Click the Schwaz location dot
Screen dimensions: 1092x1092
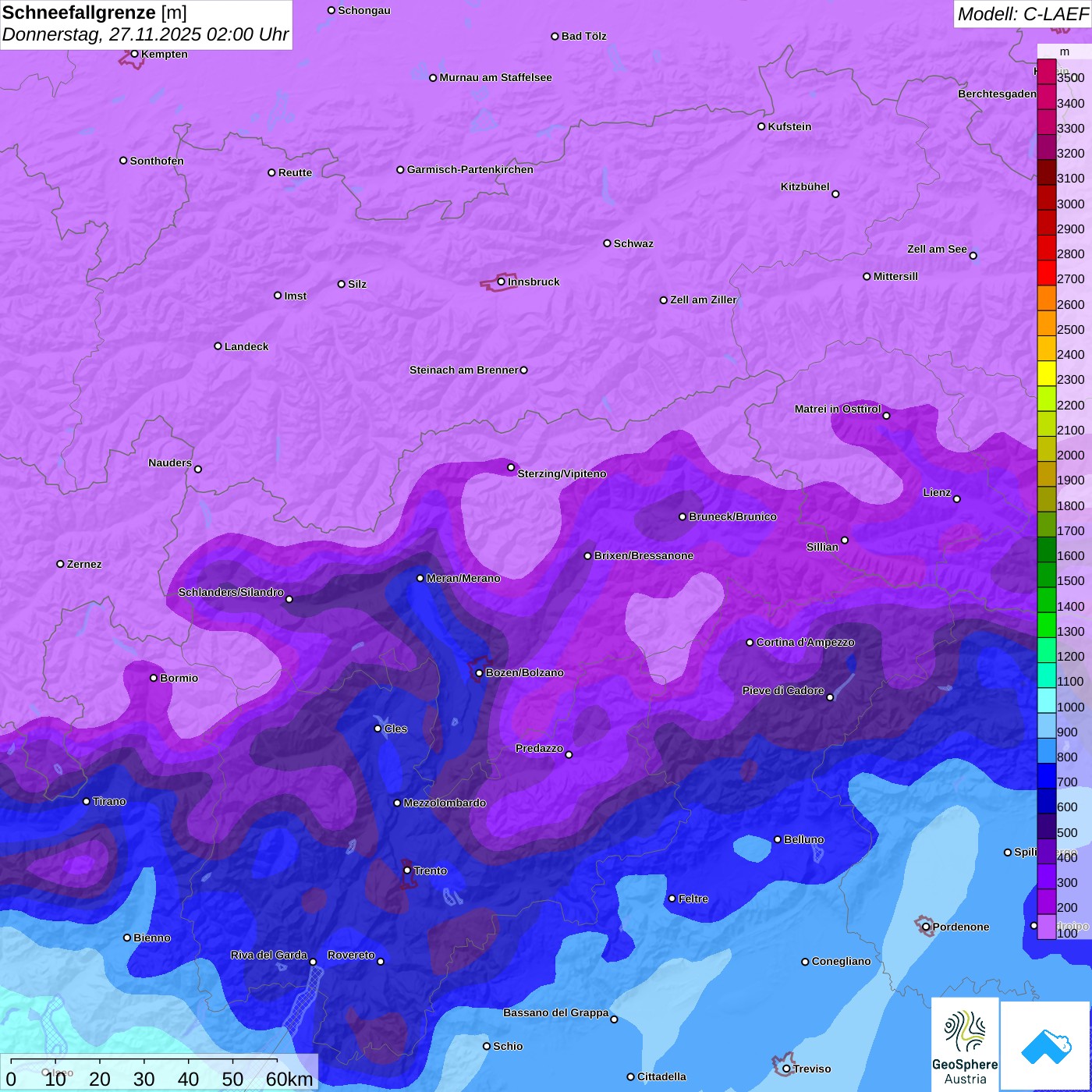click(x=607, y=243)
